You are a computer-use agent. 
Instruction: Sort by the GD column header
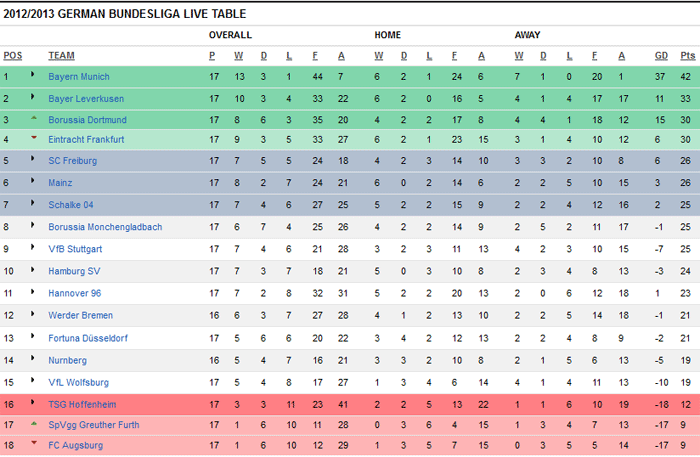click(661, 56)
